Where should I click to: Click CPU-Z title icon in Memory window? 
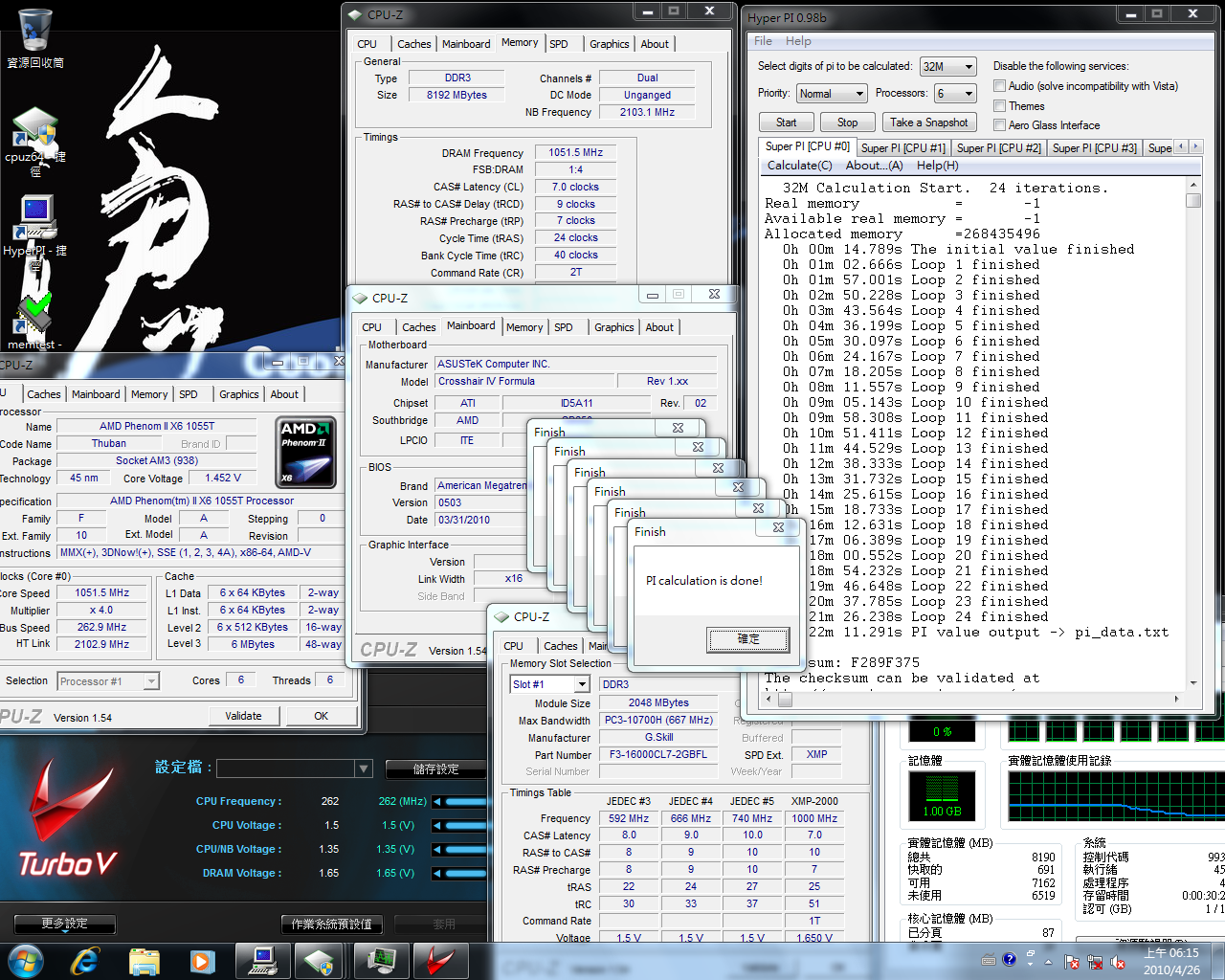coord(355,14)
